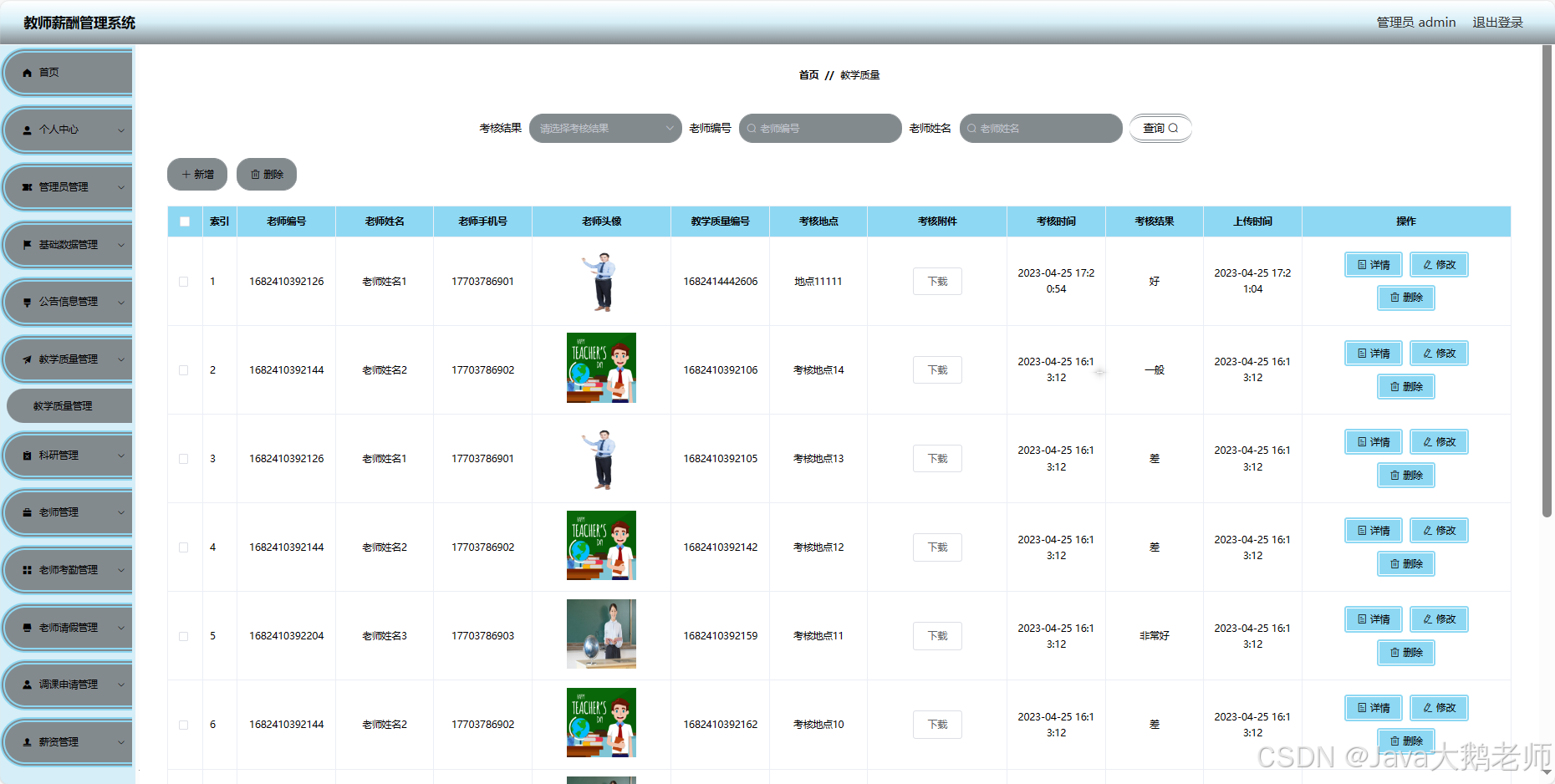1555x784 pixels.
Task: Click the 管理员 admin user label
Action: pos(1416,23)
